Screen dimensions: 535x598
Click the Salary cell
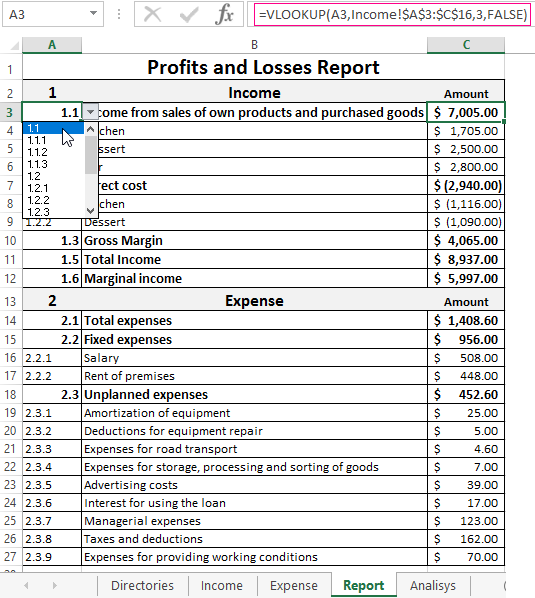pos(254,358)
